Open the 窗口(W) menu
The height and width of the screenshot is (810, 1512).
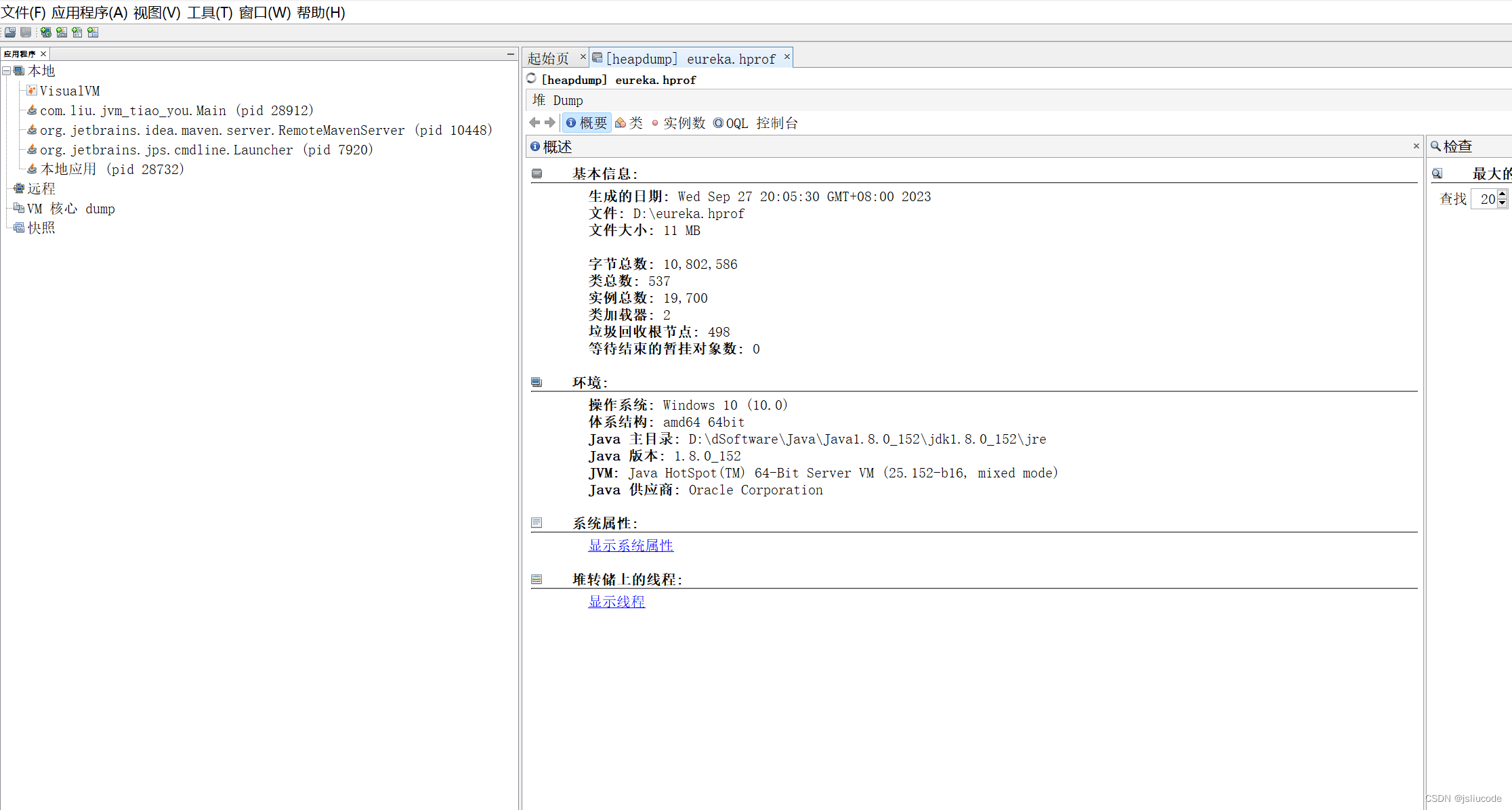[x=265, y=12]
